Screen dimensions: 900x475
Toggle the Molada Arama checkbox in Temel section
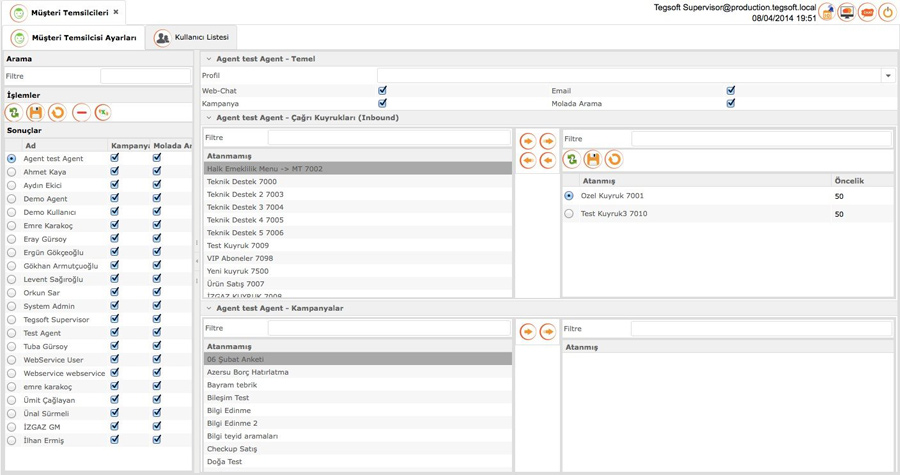(x=731, y=103)
